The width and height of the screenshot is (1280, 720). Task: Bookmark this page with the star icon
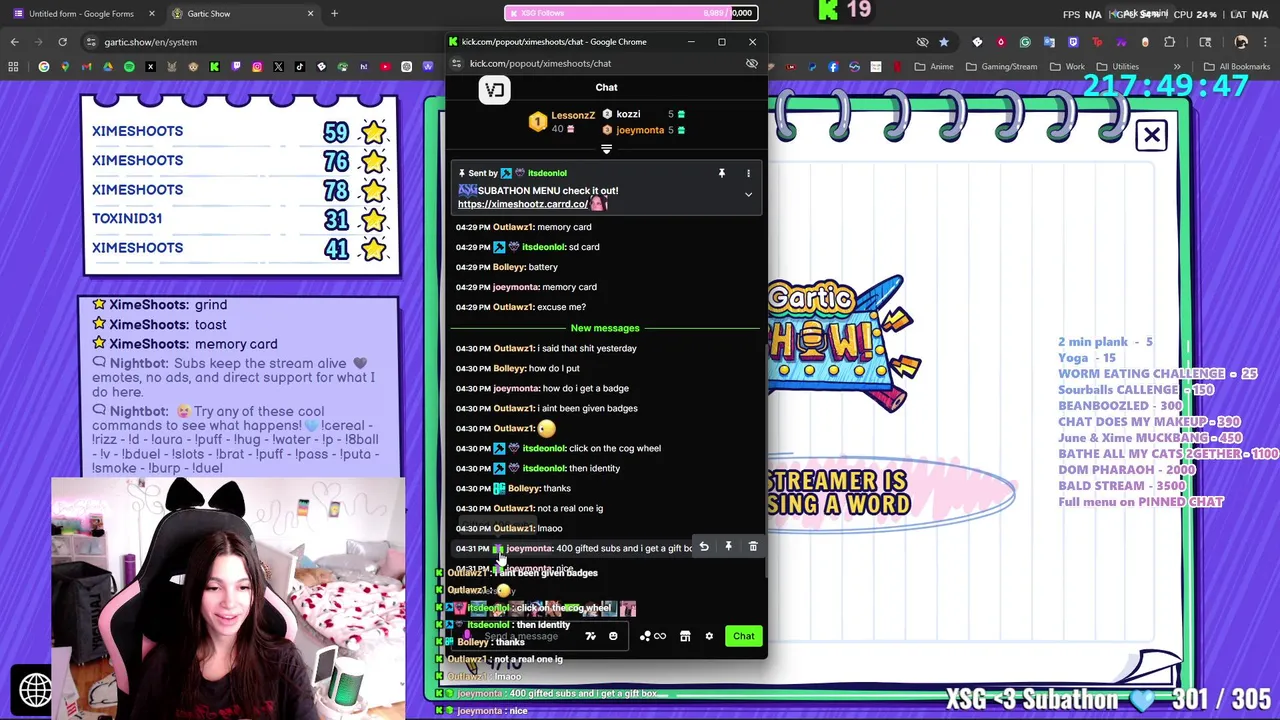click(x=943, y=42)
